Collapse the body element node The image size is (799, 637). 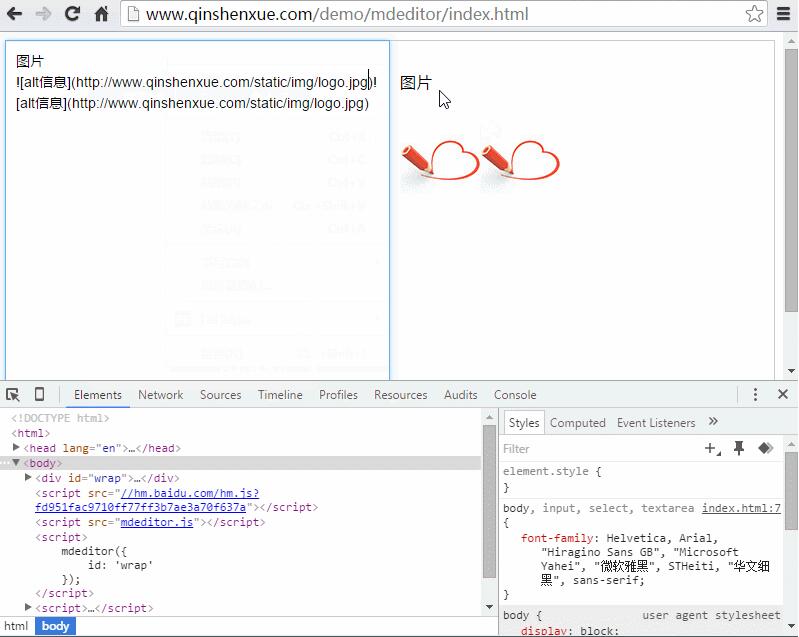16,463
